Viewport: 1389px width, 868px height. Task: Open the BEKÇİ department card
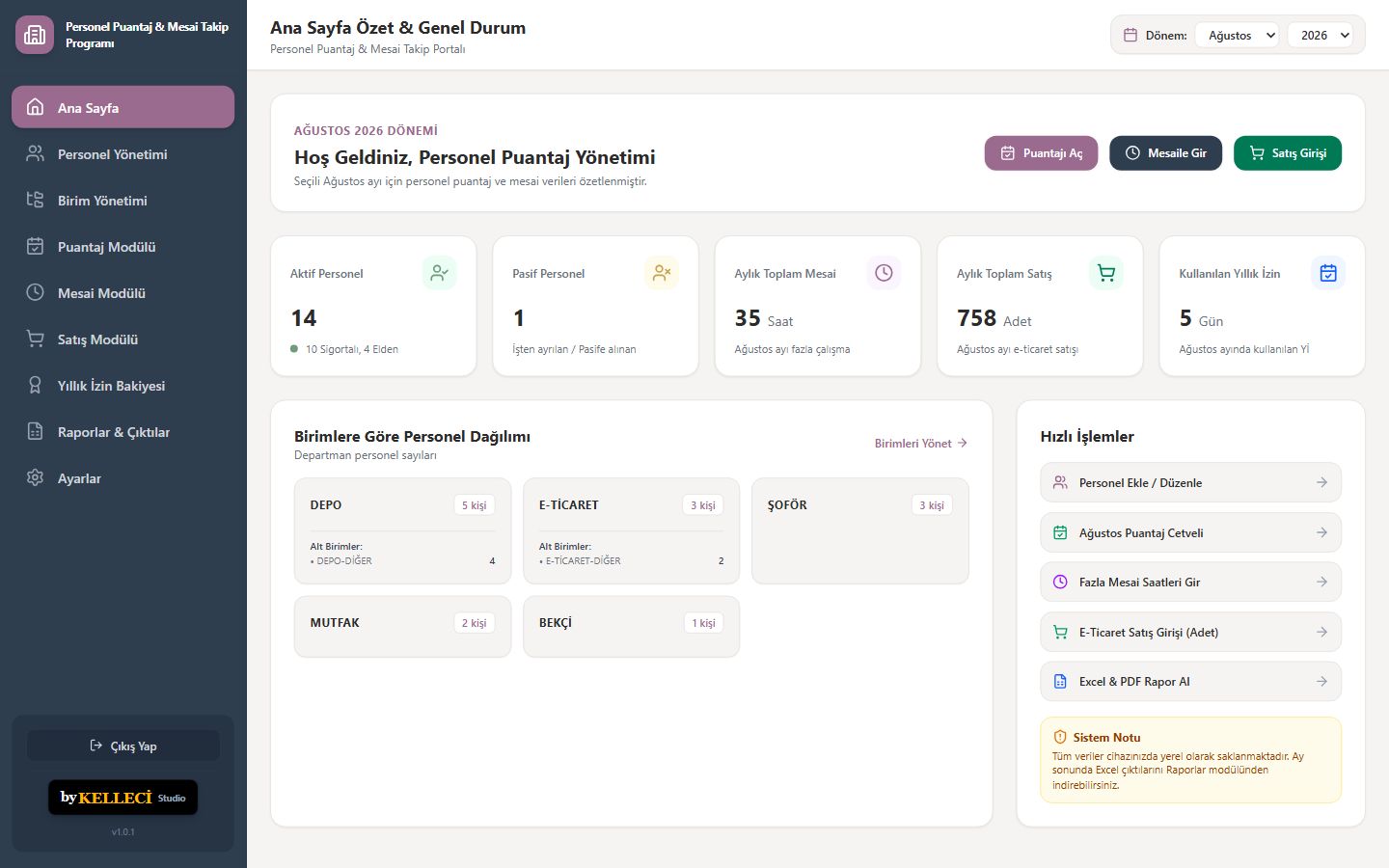(632, 627)
